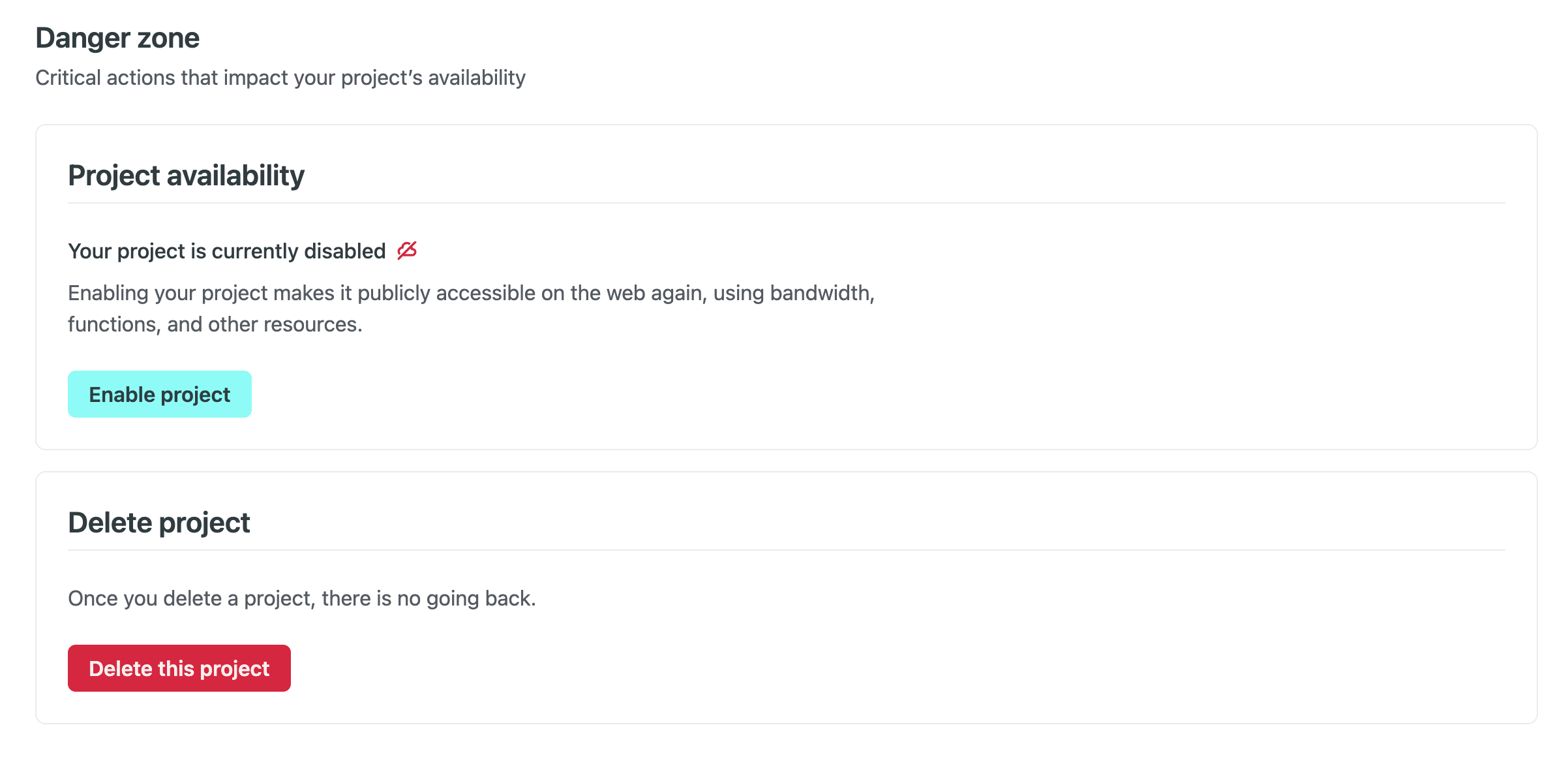Click the Danger zone heading

[117, 38]
